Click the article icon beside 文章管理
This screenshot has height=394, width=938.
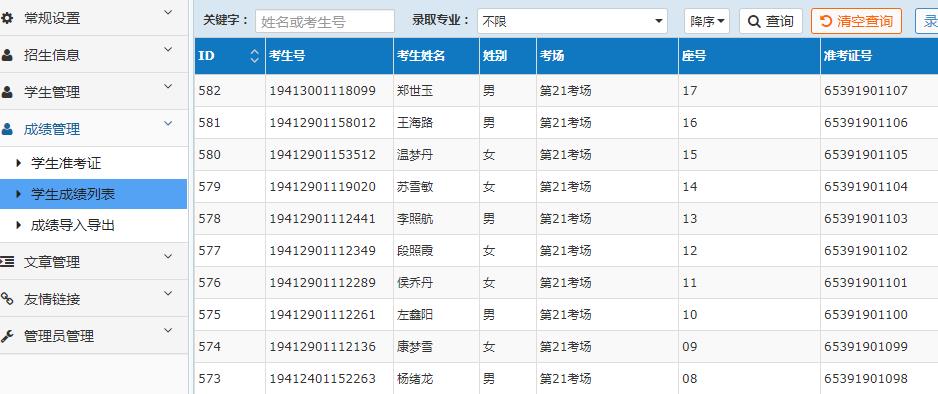point(7,262)
